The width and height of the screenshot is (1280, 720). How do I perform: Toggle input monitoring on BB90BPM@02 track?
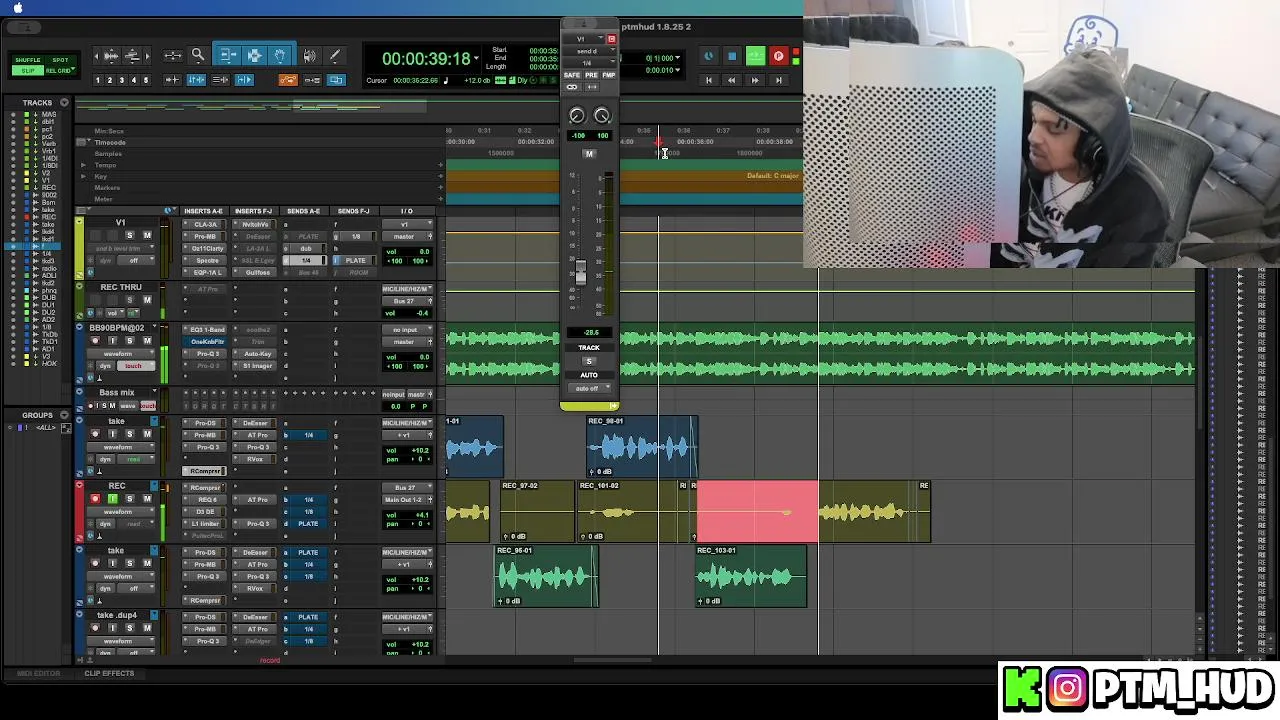click(112, 341)
